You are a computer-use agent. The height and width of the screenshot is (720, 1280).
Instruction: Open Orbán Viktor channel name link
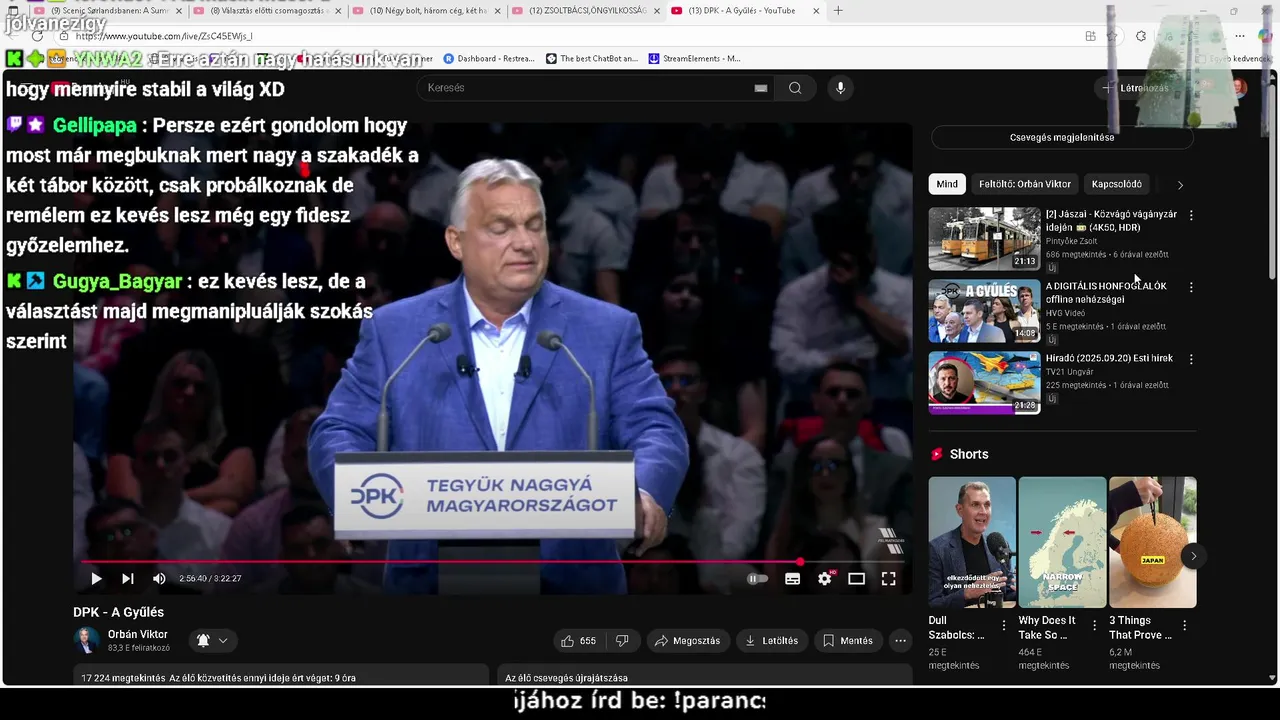(x=138, y=635)
